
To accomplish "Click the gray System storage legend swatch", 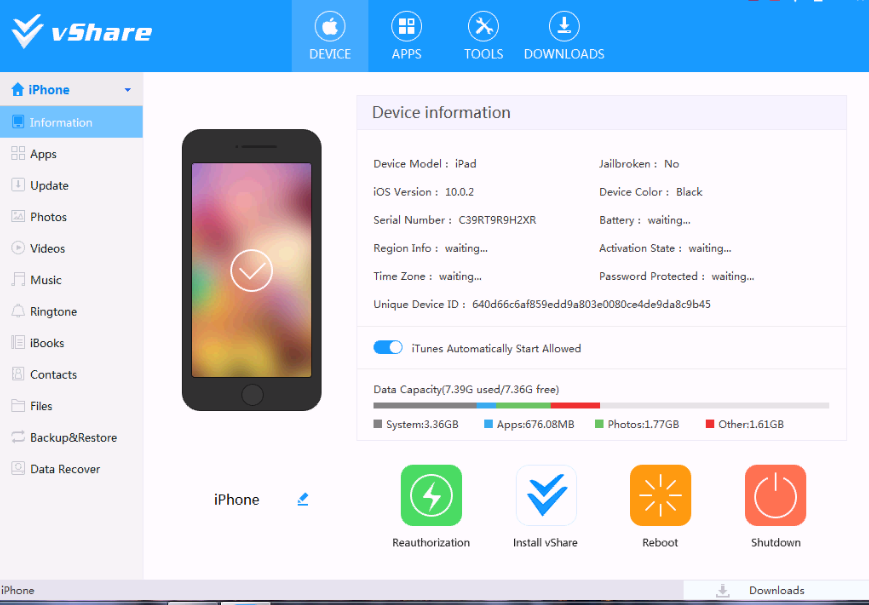I will [378, 424].
